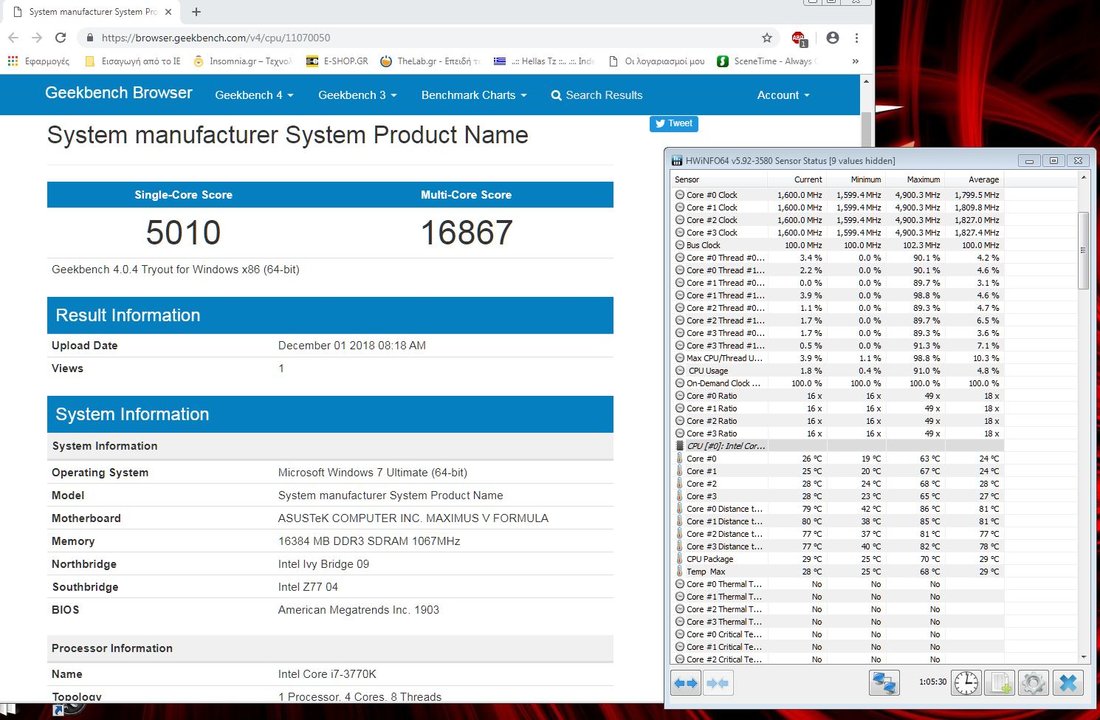Select the Max CPU/Thread Usage row
This screenshot has height=720, width=1100.
(838, 358)
